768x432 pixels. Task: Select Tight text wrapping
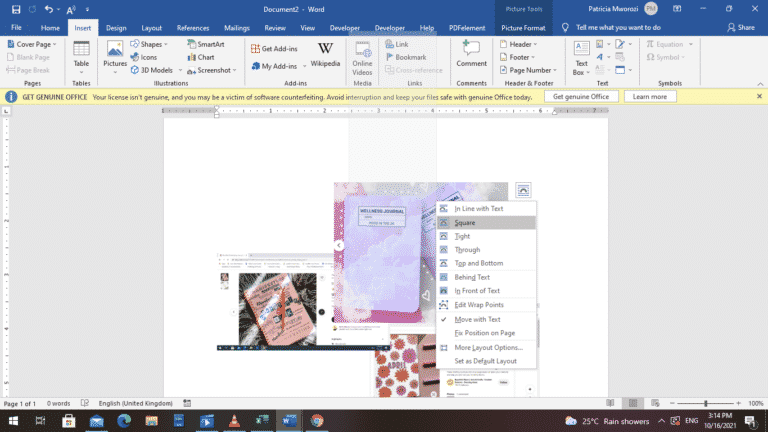coord(486,236)
